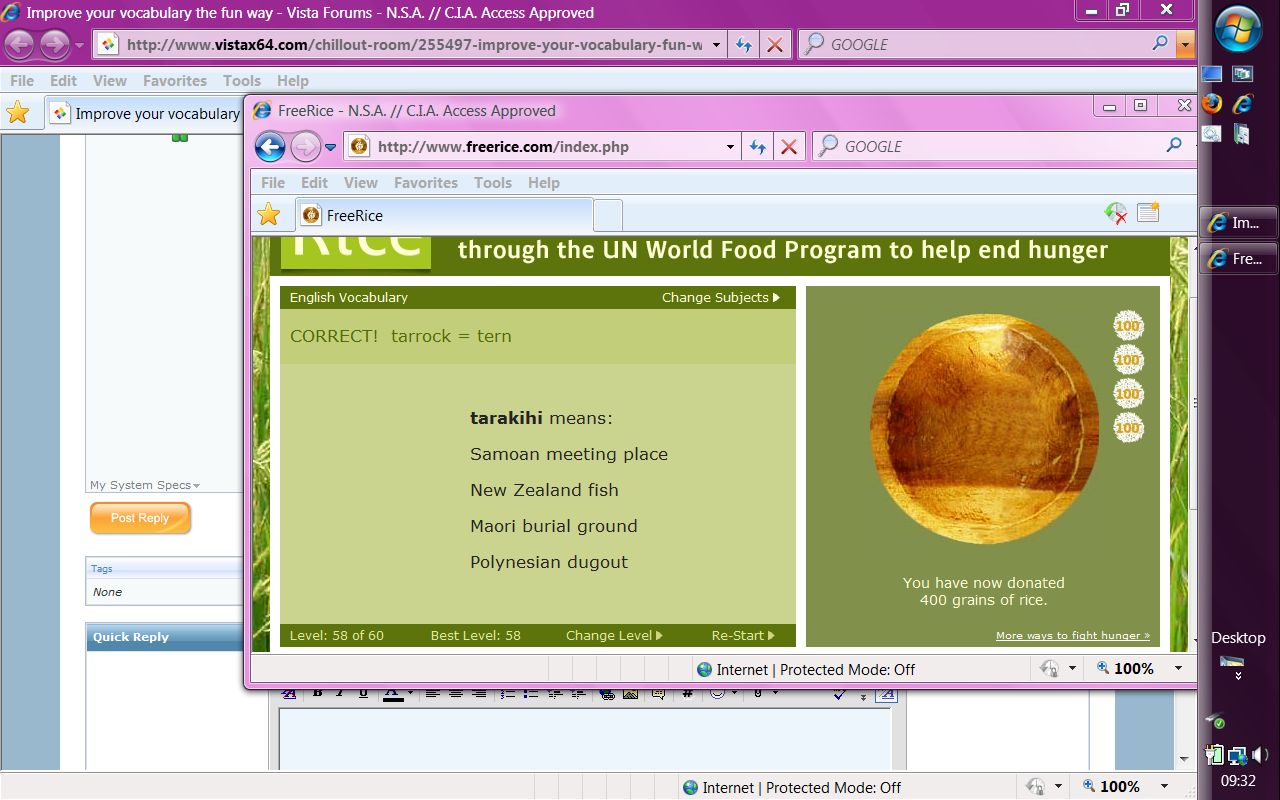Click Switch between windows icon
The height and width of the screenshot is (800, 1280).
(1243, 74)
